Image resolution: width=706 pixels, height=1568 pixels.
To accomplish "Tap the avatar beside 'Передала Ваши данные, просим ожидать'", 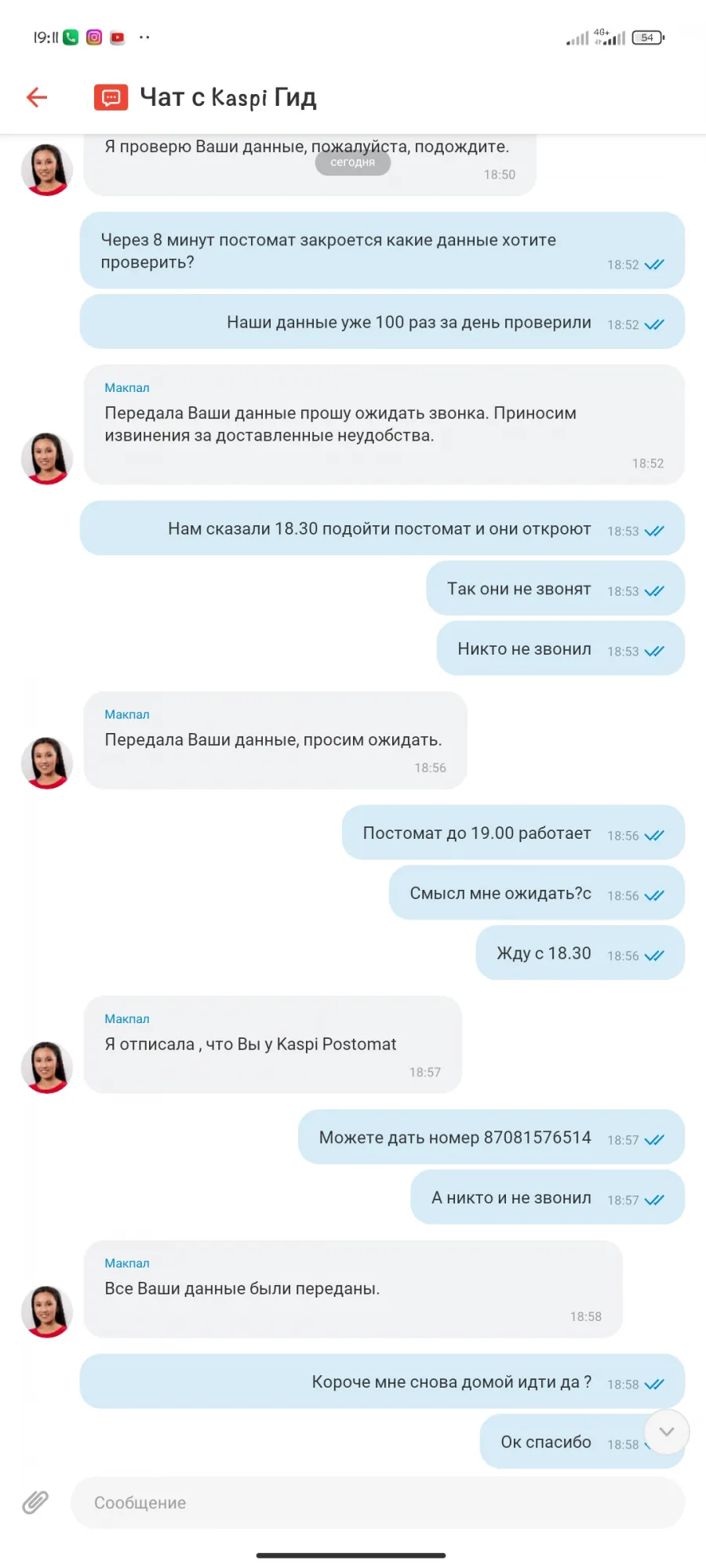I will [x=47, y=762].
